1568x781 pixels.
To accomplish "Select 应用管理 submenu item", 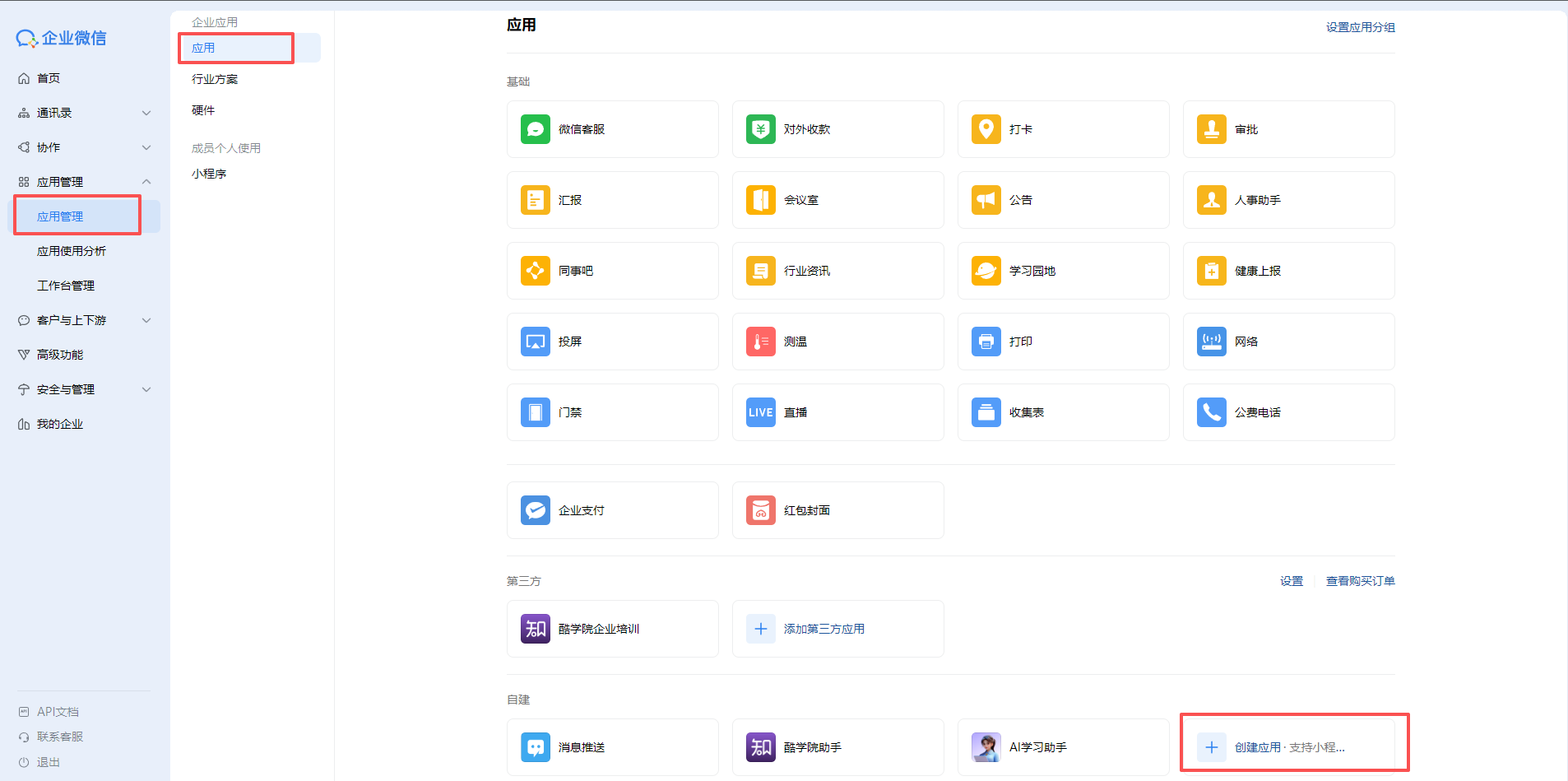I will (84, 216).
